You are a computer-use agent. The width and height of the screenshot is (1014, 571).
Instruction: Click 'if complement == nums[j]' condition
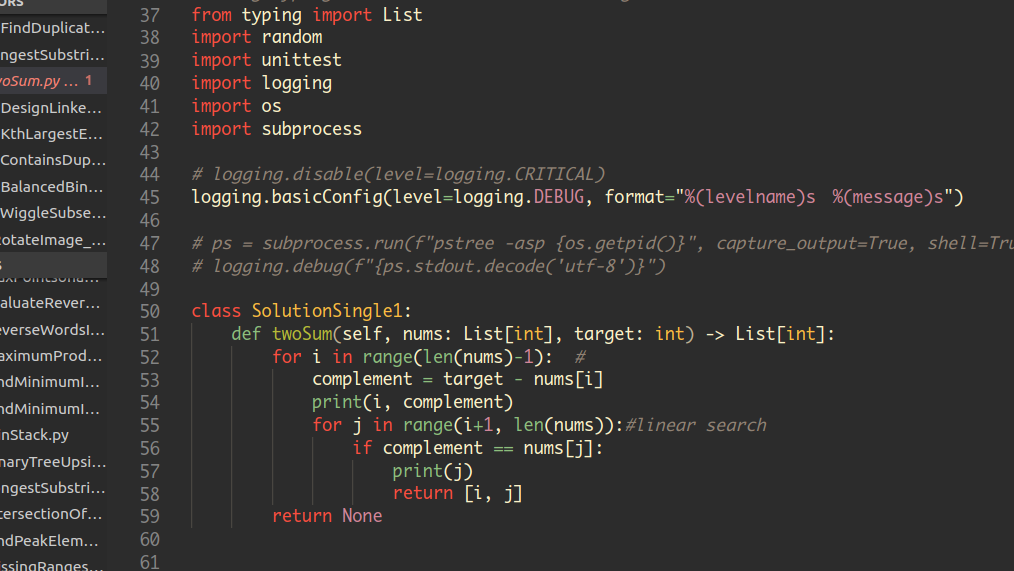[478, 448]
